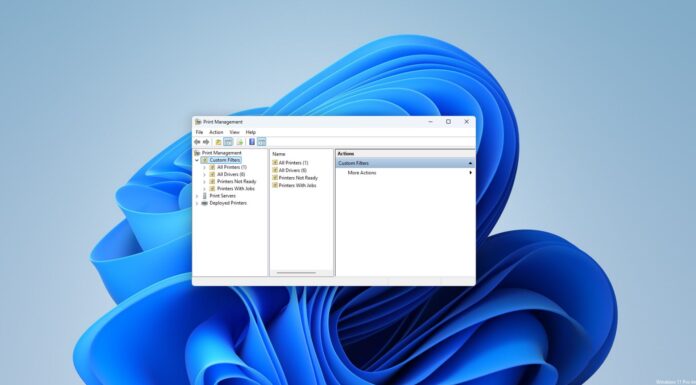Click the Print Management title bar icon
Screen dimensions: 696x385
[198, 122]
